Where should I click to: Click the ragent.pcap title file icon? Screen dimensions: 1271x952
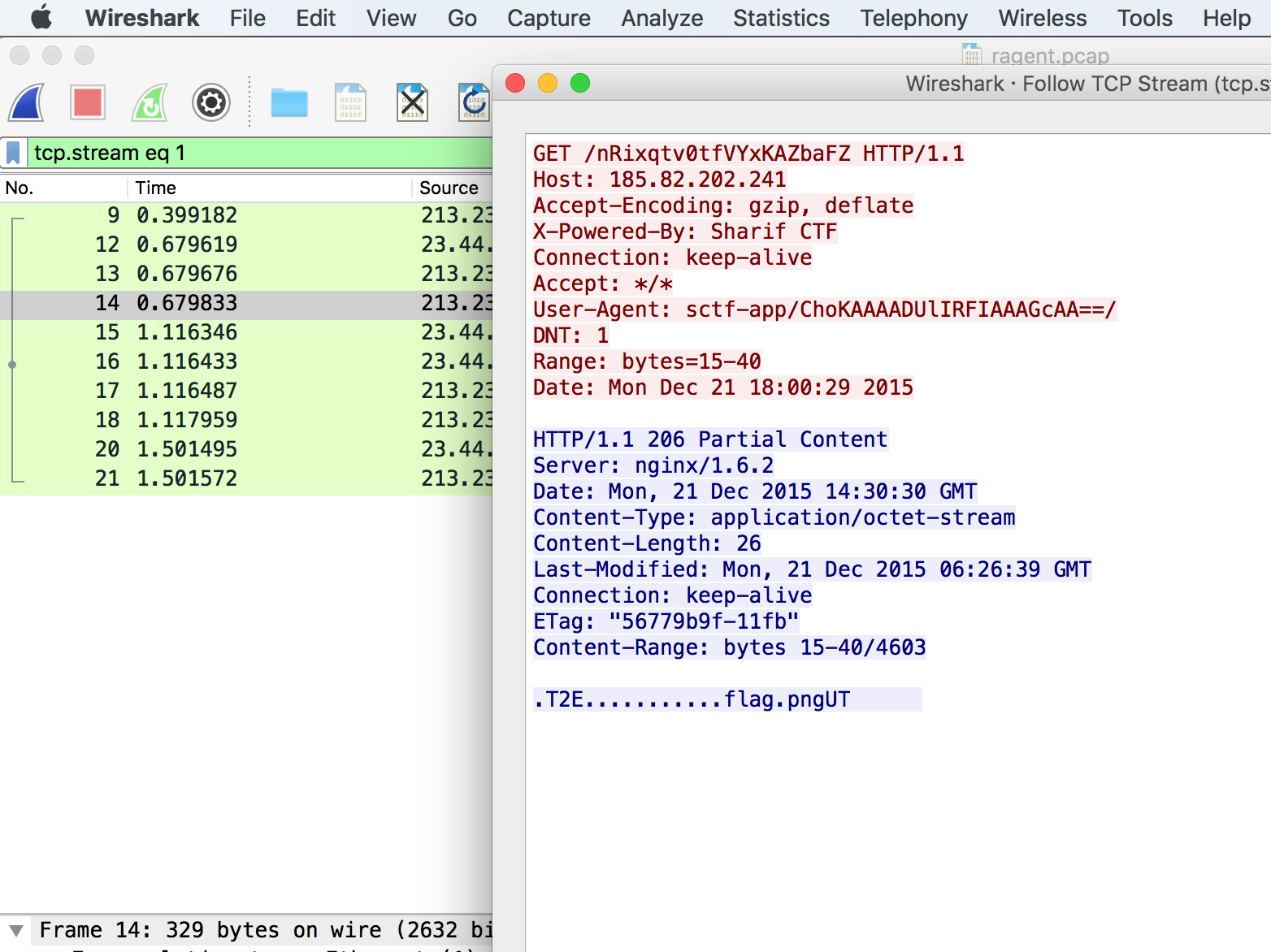[x=971, y=54]
